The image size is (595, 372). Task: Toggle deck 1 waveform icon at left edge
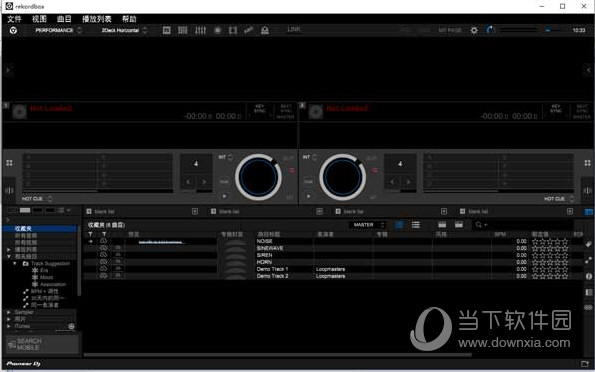[x=9, y=190]
